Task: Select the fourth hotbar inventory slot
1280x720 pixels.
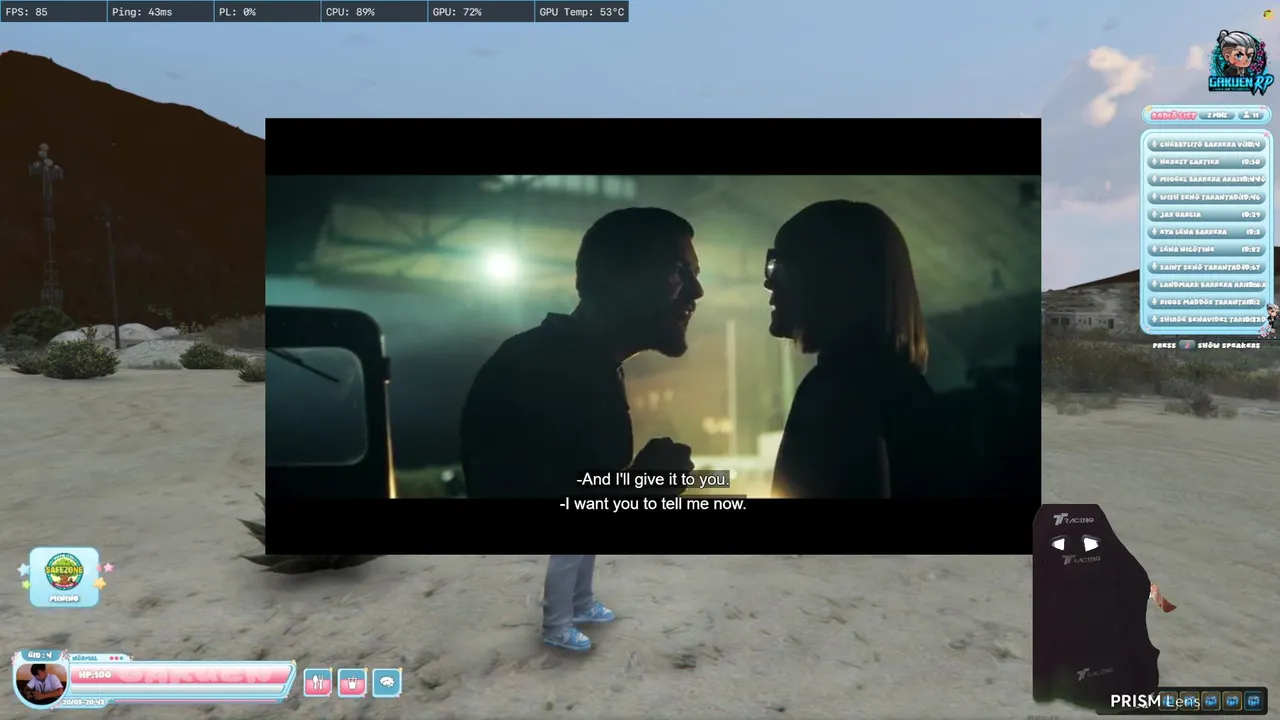Action: point(1232,701)
